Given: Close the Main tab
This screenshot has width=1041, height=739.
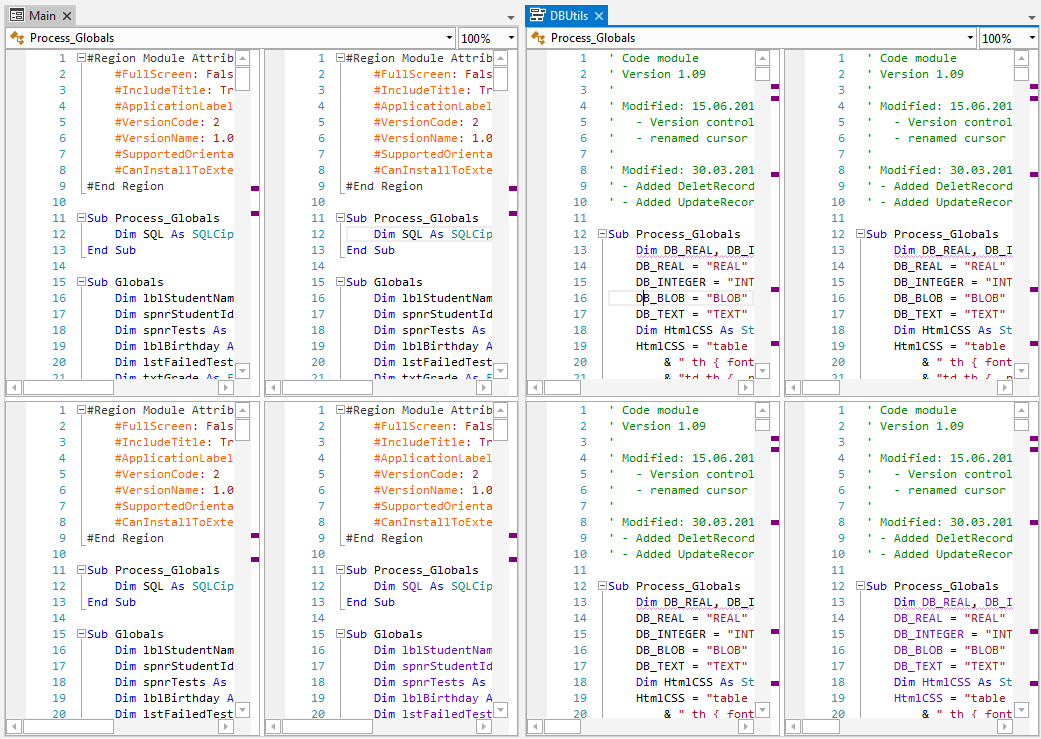Looking at the screenshot, I should pyautogui.click(x=66, y=15).
